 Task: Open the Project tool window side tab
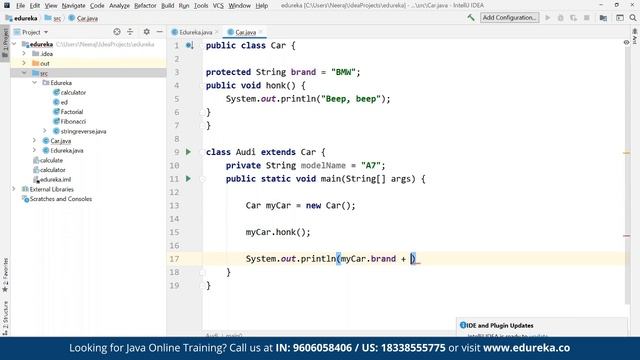[5, 43]
